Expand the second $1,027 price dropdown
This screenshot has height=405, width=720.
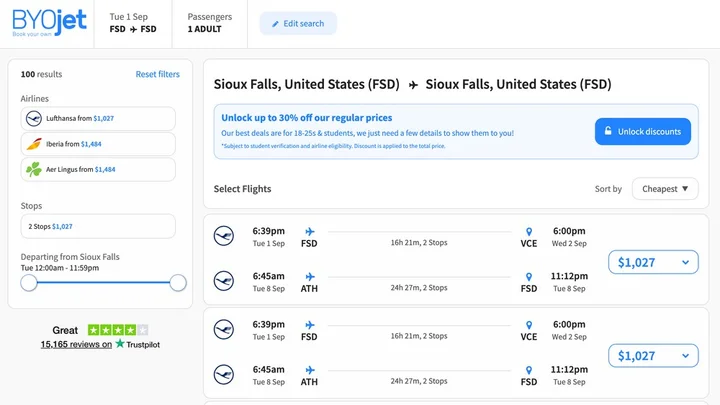coord(653,356)
